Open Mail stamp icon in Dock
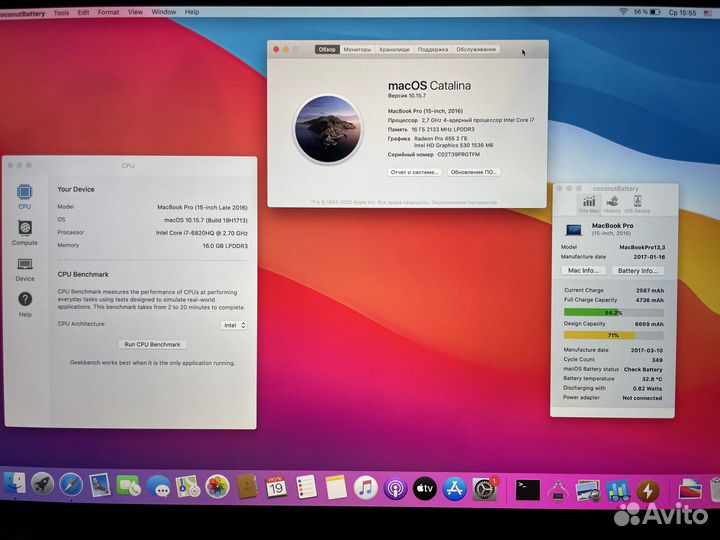 coord(100,485)
